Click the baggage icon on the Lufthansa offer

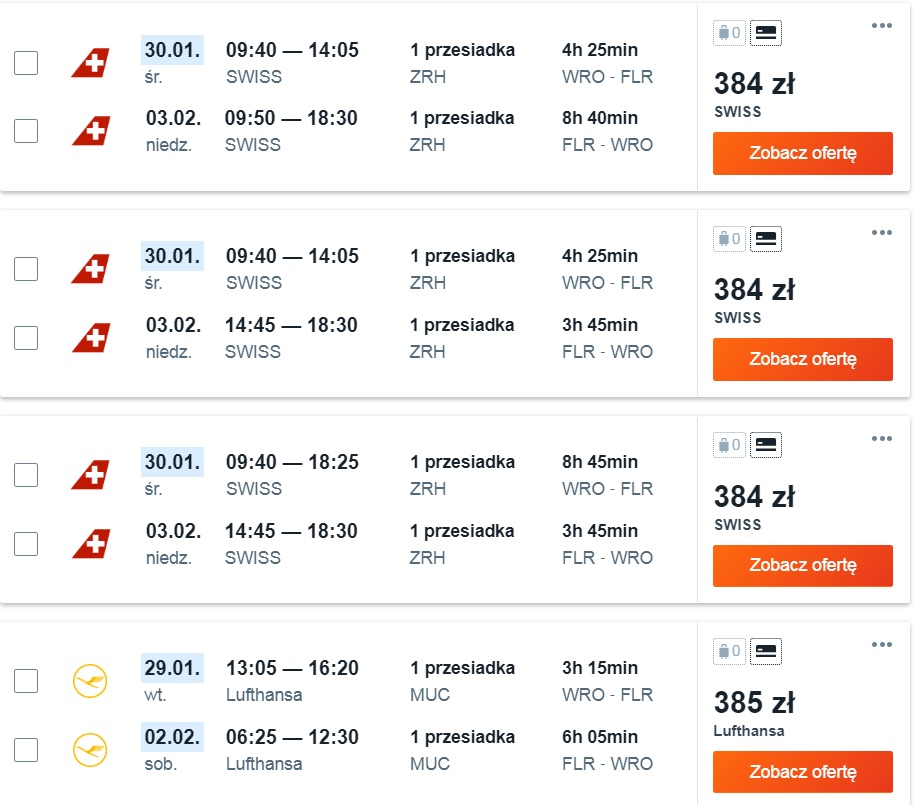pos(729,651)
